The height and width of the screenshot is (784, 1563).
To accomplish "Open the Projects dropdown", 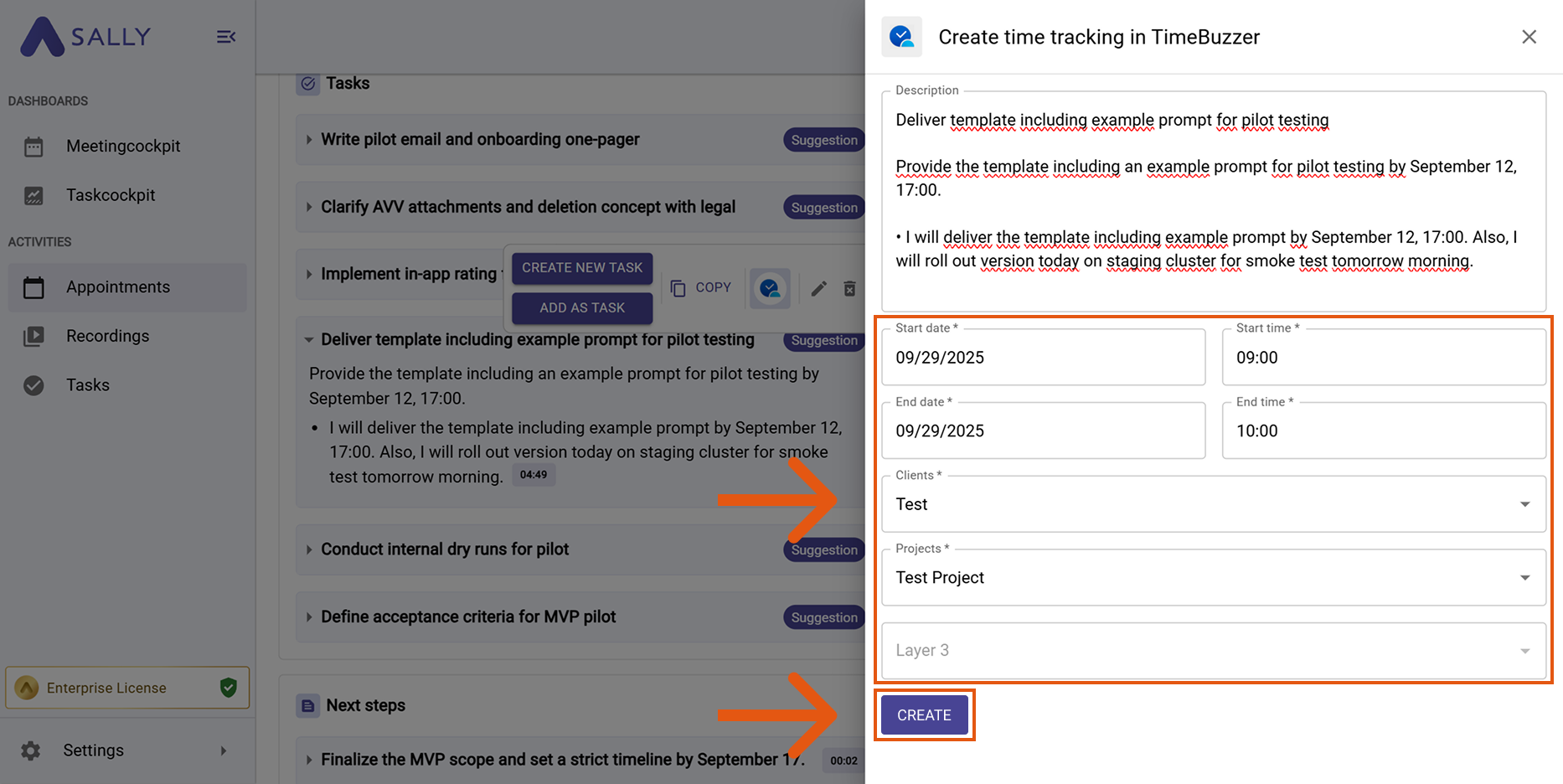I will (x=1214, y=577).
